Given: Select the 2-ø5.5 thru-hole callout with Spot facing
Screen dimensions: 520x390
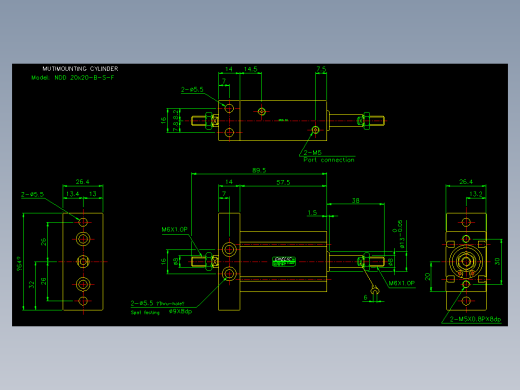Looking at the screenshot, I should [x=157, y=303].
